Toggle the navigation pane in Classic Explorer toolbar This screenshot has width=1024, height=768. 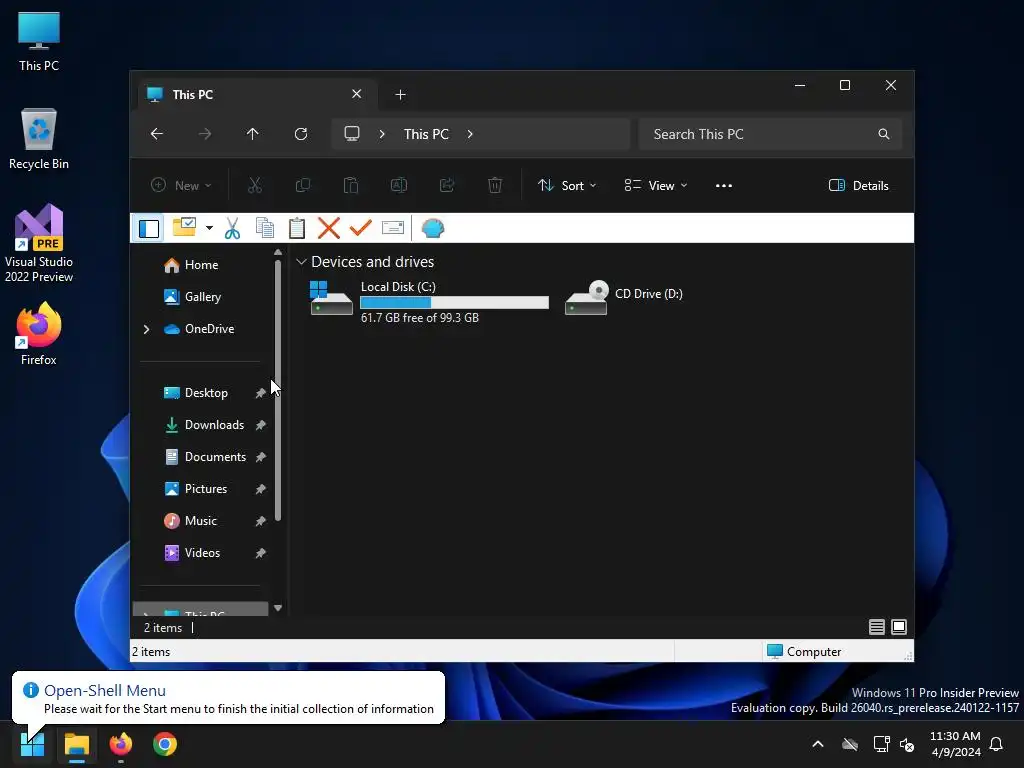[149, 229]
